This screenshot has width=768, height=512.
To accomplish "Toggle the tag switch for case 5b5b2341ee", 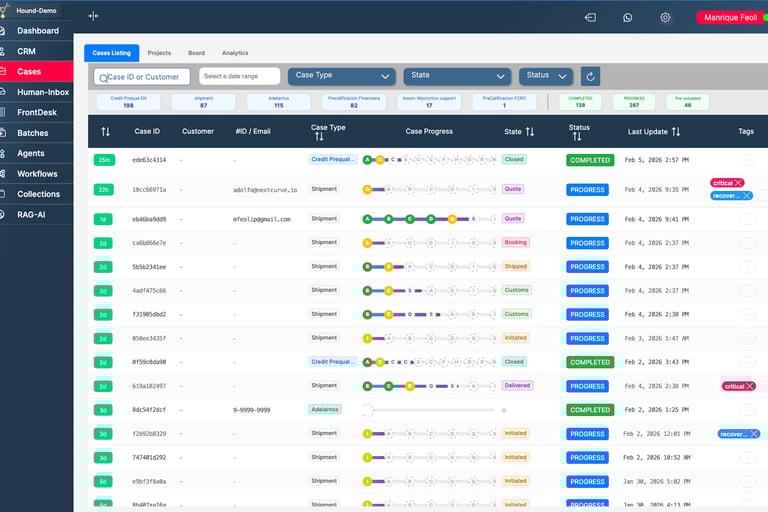I will tap(747, 267).
